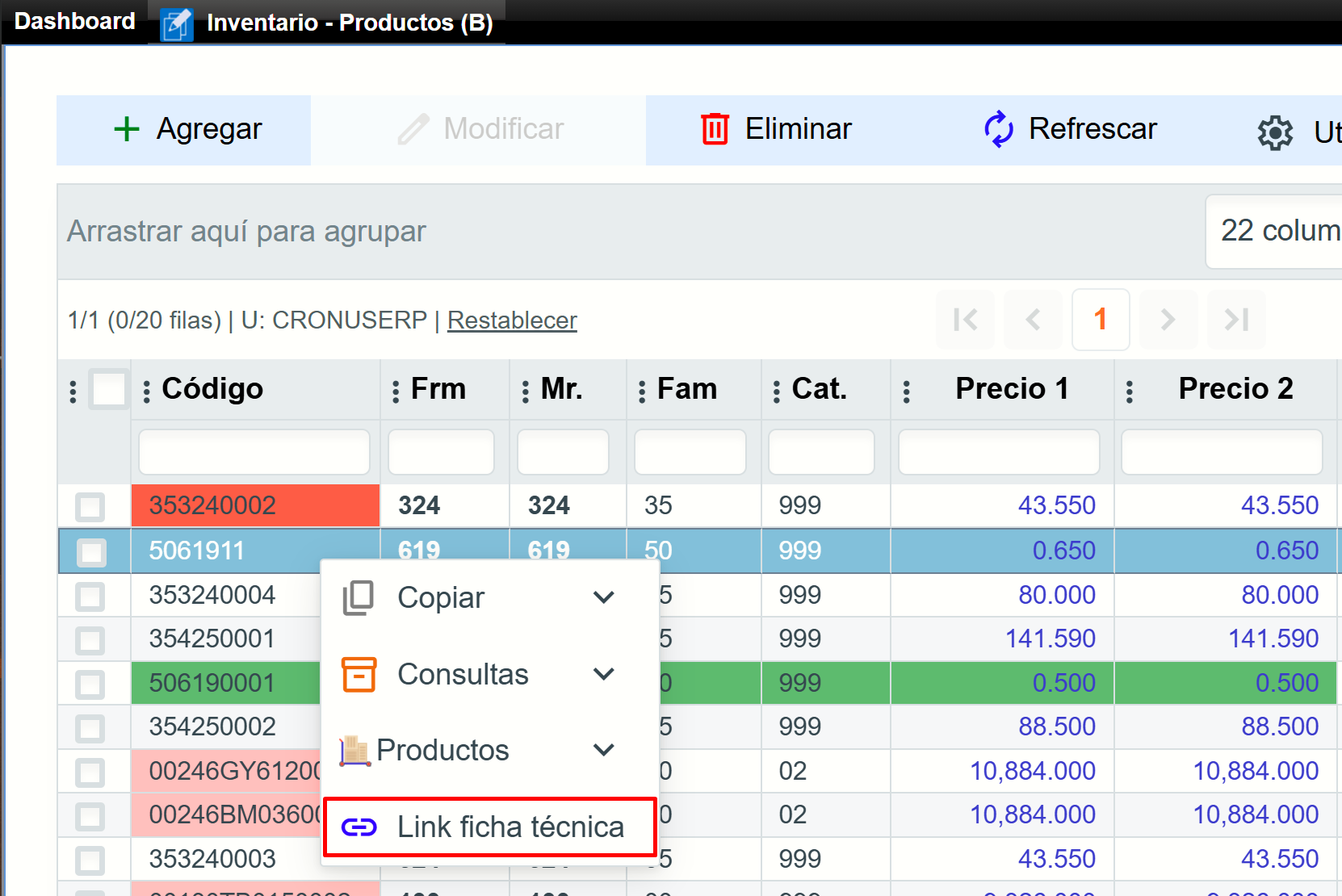This screenshot has width=1342, height=896.
Task: Check the row 353240002 checkbox
Action: (90, 507)
